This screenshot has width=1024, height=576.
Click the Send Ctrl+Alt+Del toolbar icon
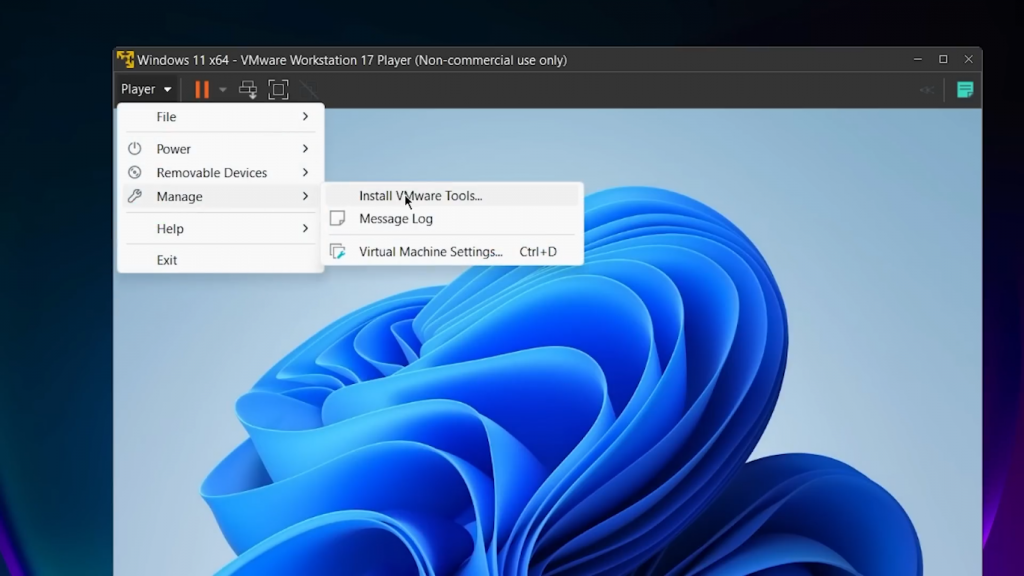coord(248,89)
